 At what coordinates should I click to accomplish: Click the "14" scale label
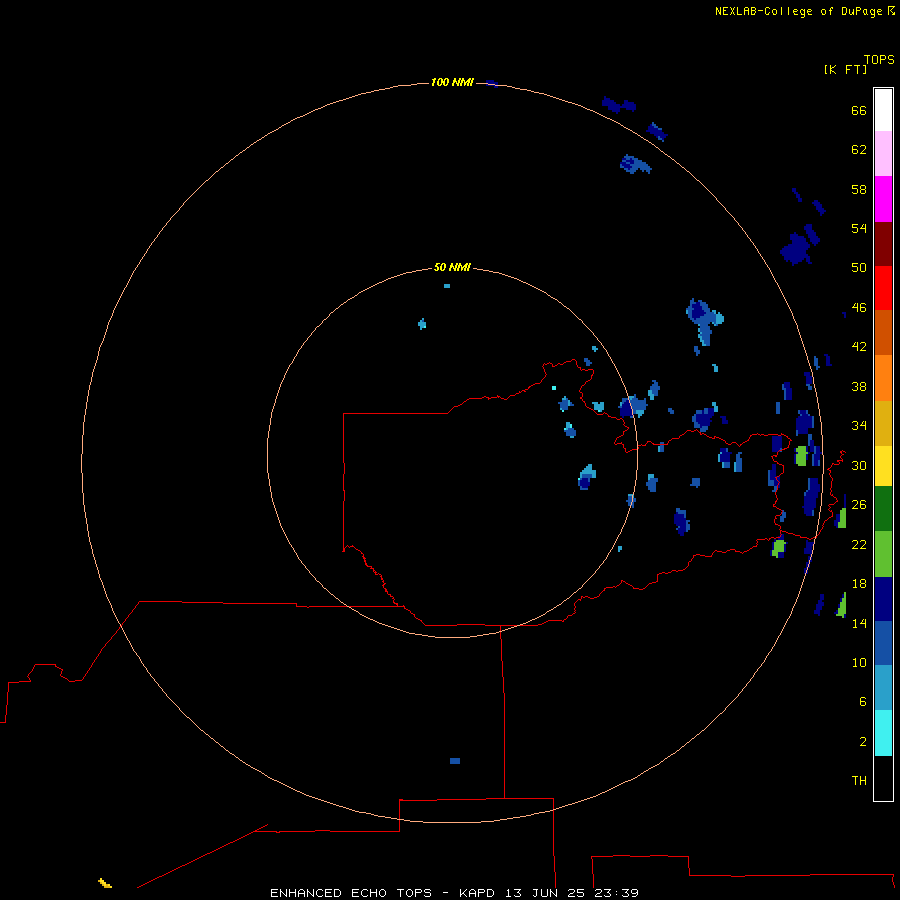click(x=859, y=623)
